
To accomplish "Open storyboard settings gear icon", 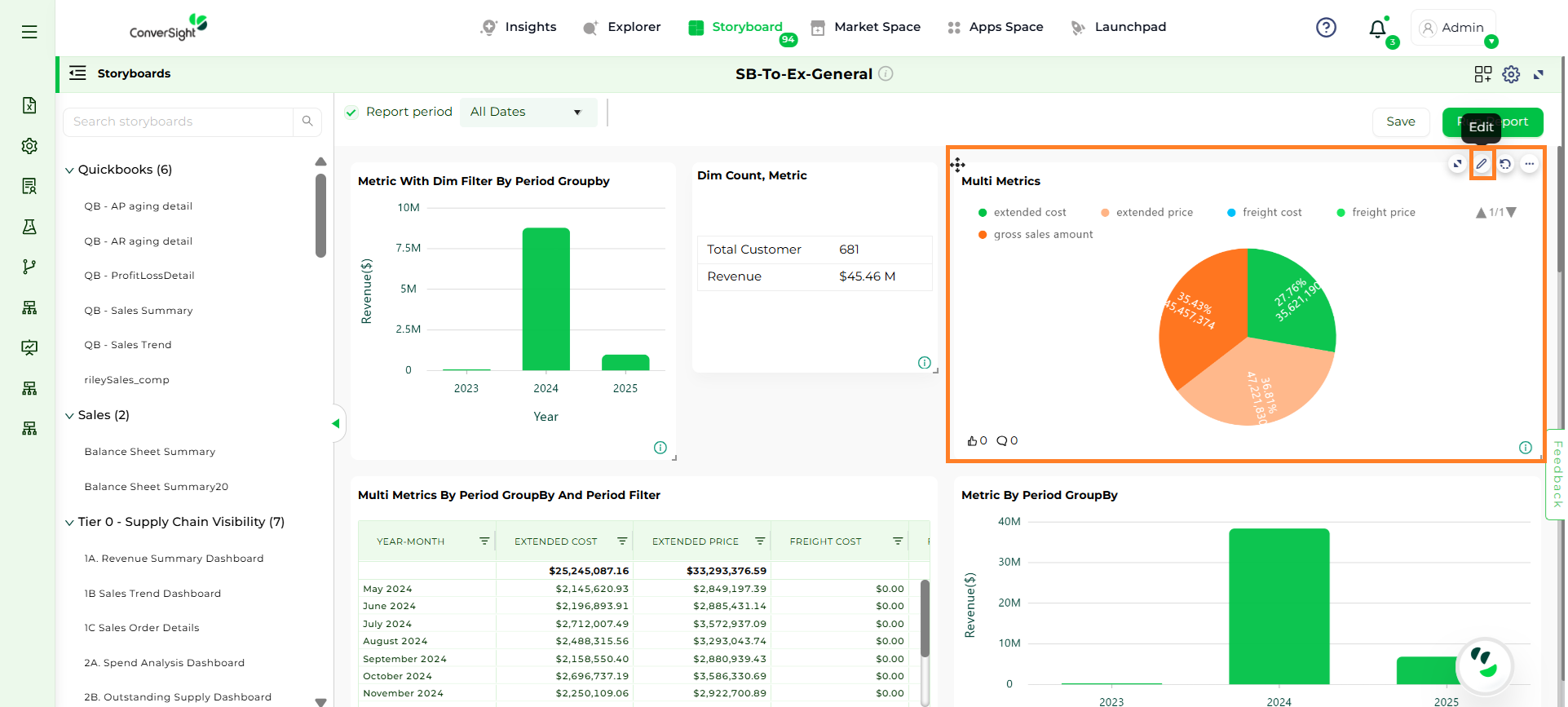I will (1511, 74).
